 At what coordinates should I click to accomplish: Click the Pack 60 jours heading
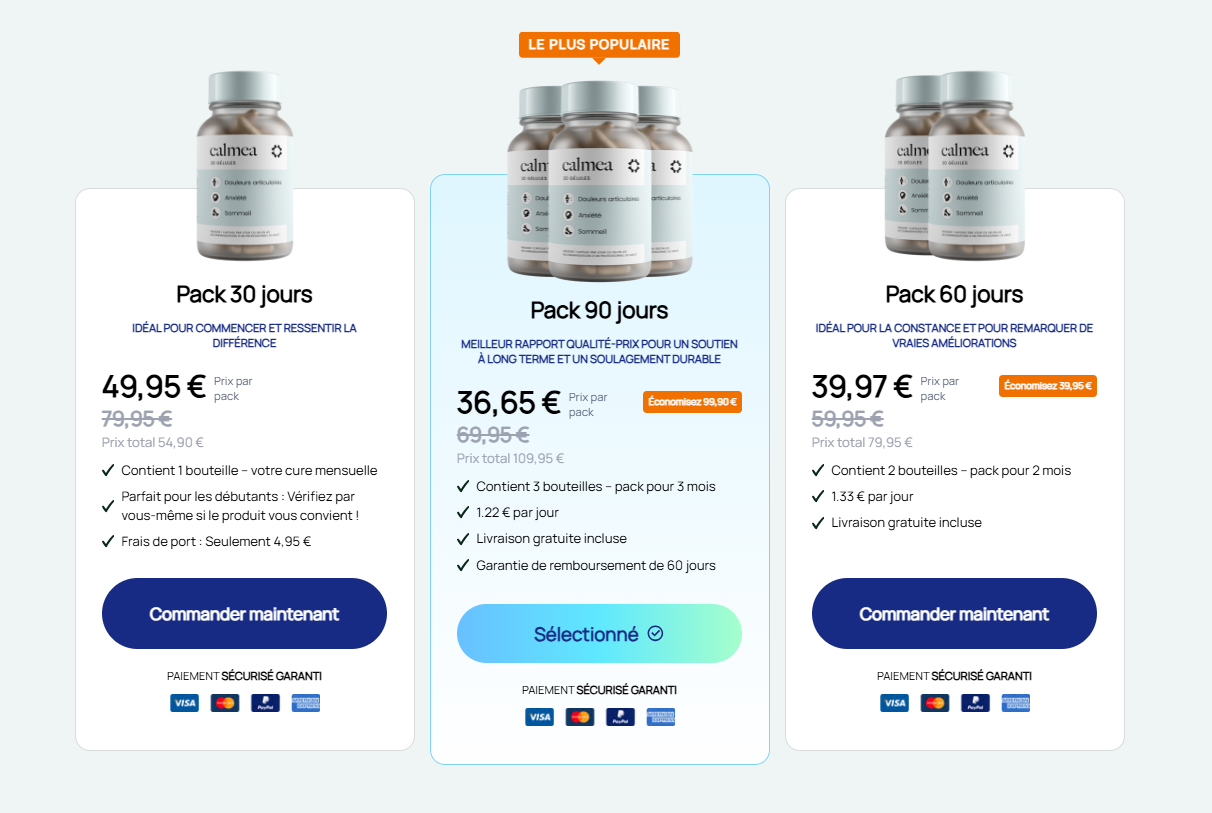pyautogui.click(x=954, y=294)
